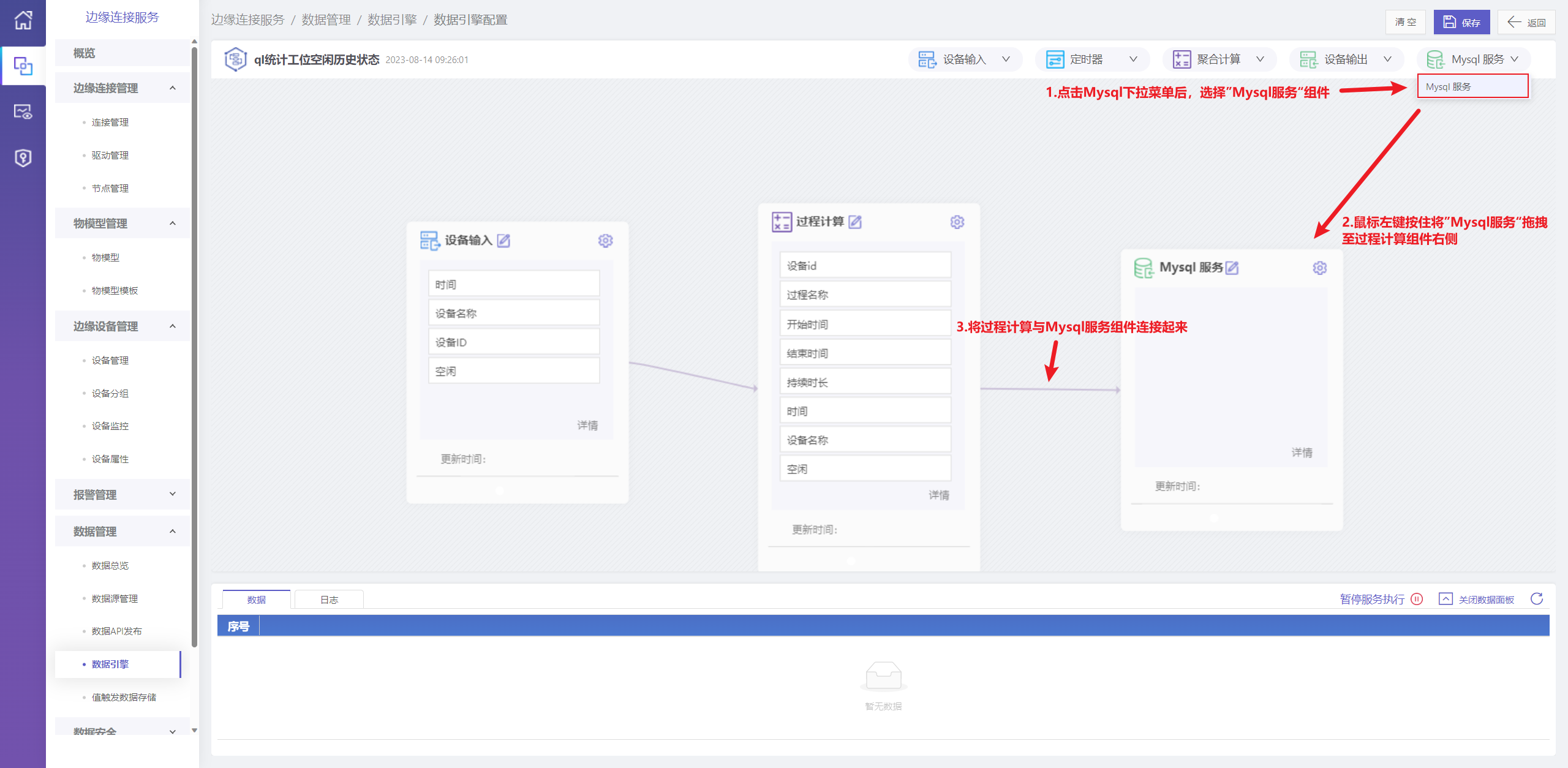Open settings gear of 过程计算 node
This screenshot has width=1568, height=768.
click(x=957, y=222)
